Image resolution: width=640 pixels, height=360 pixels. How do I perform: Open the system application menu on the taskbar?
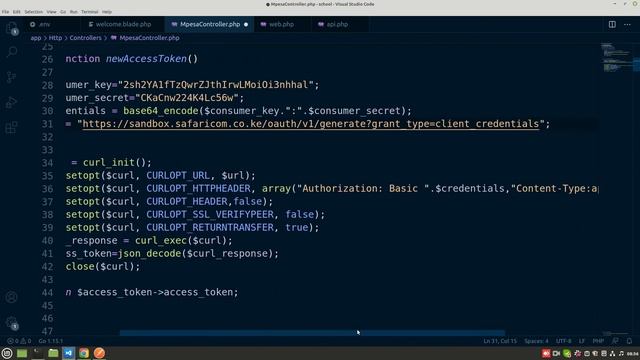(7, 353)
